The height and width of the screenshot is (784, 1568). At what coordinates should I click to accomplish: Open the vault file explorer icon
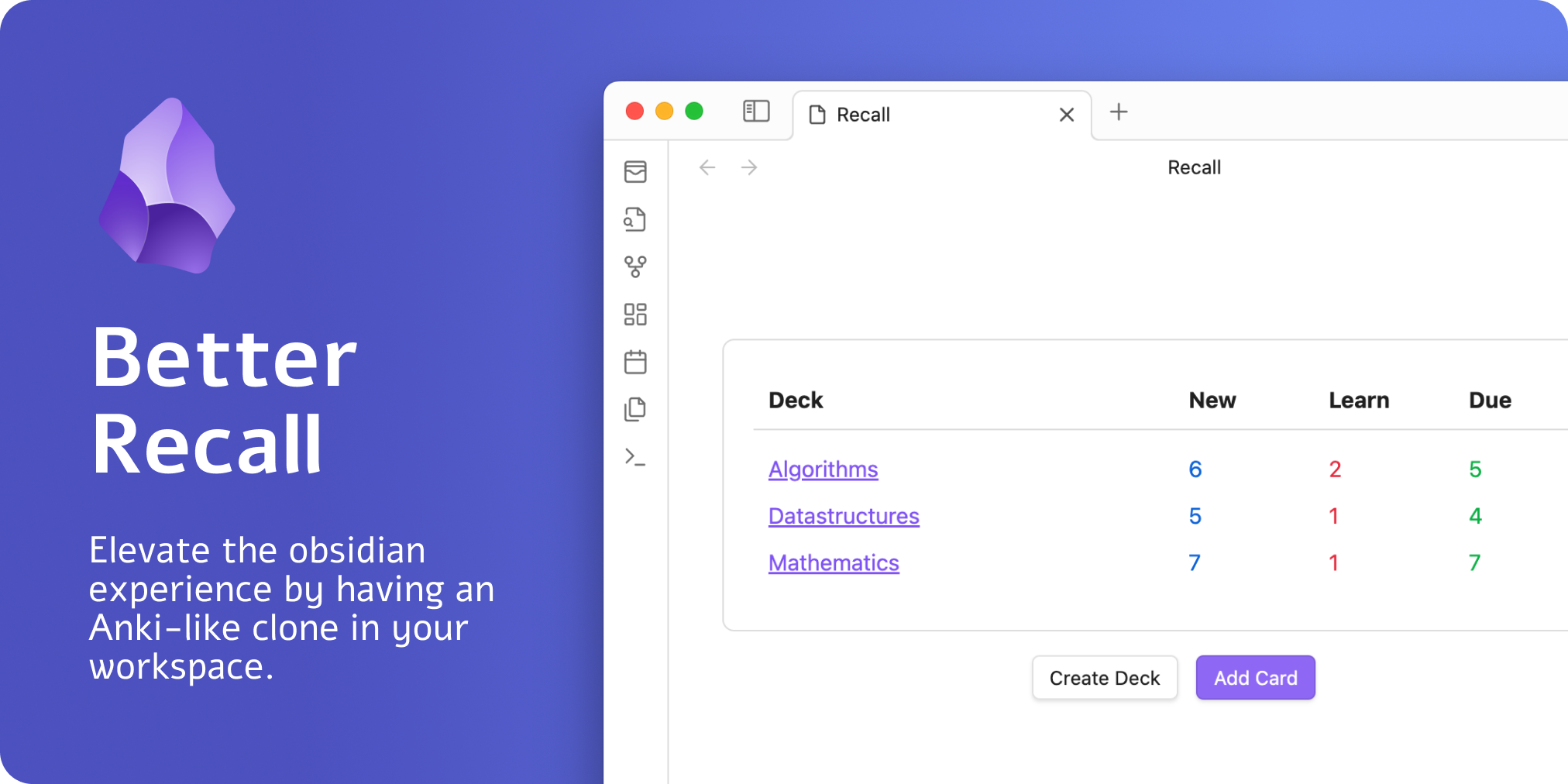pos(635,172)
